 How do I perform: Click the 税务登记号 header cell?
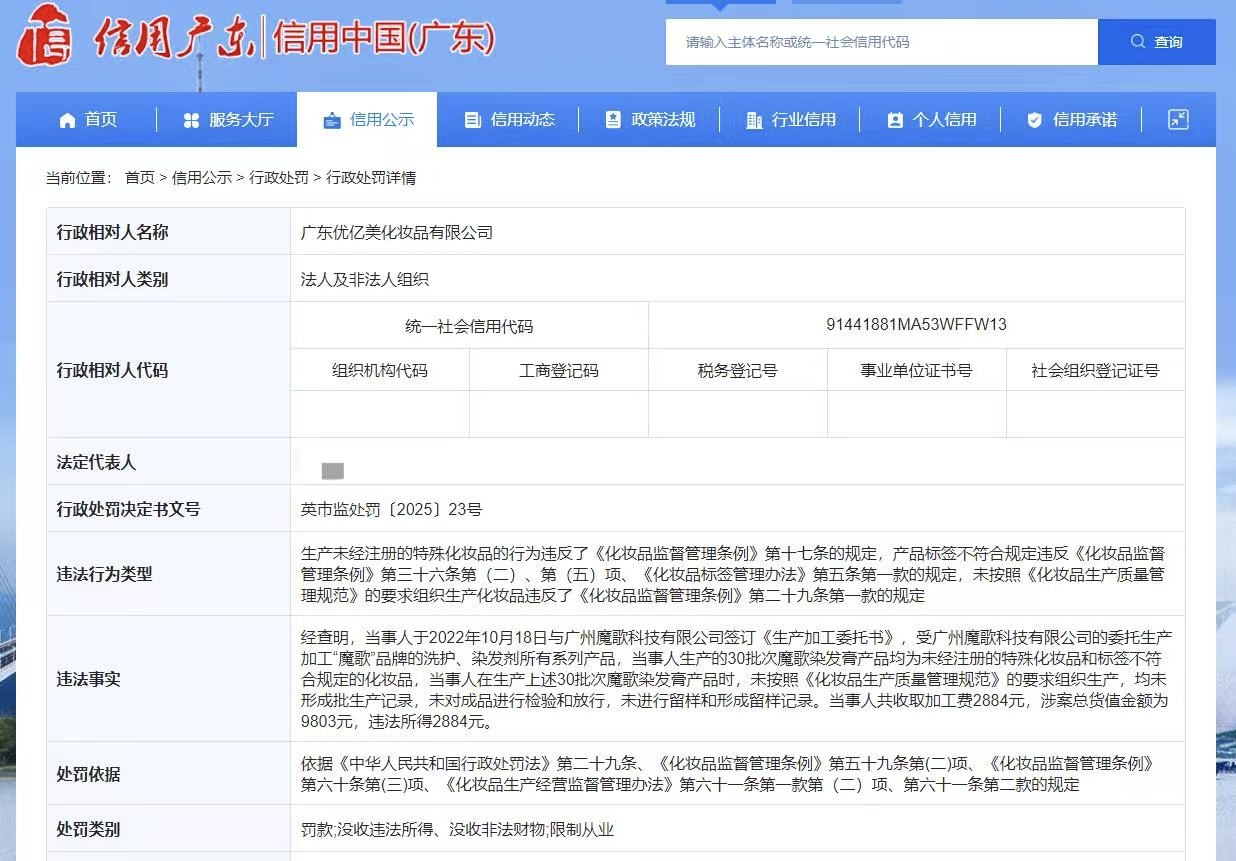coord(738,370)
